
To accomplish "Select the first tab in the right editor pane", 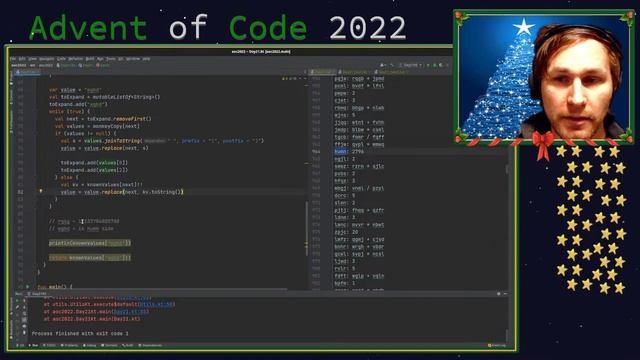I will coord(322,72).
